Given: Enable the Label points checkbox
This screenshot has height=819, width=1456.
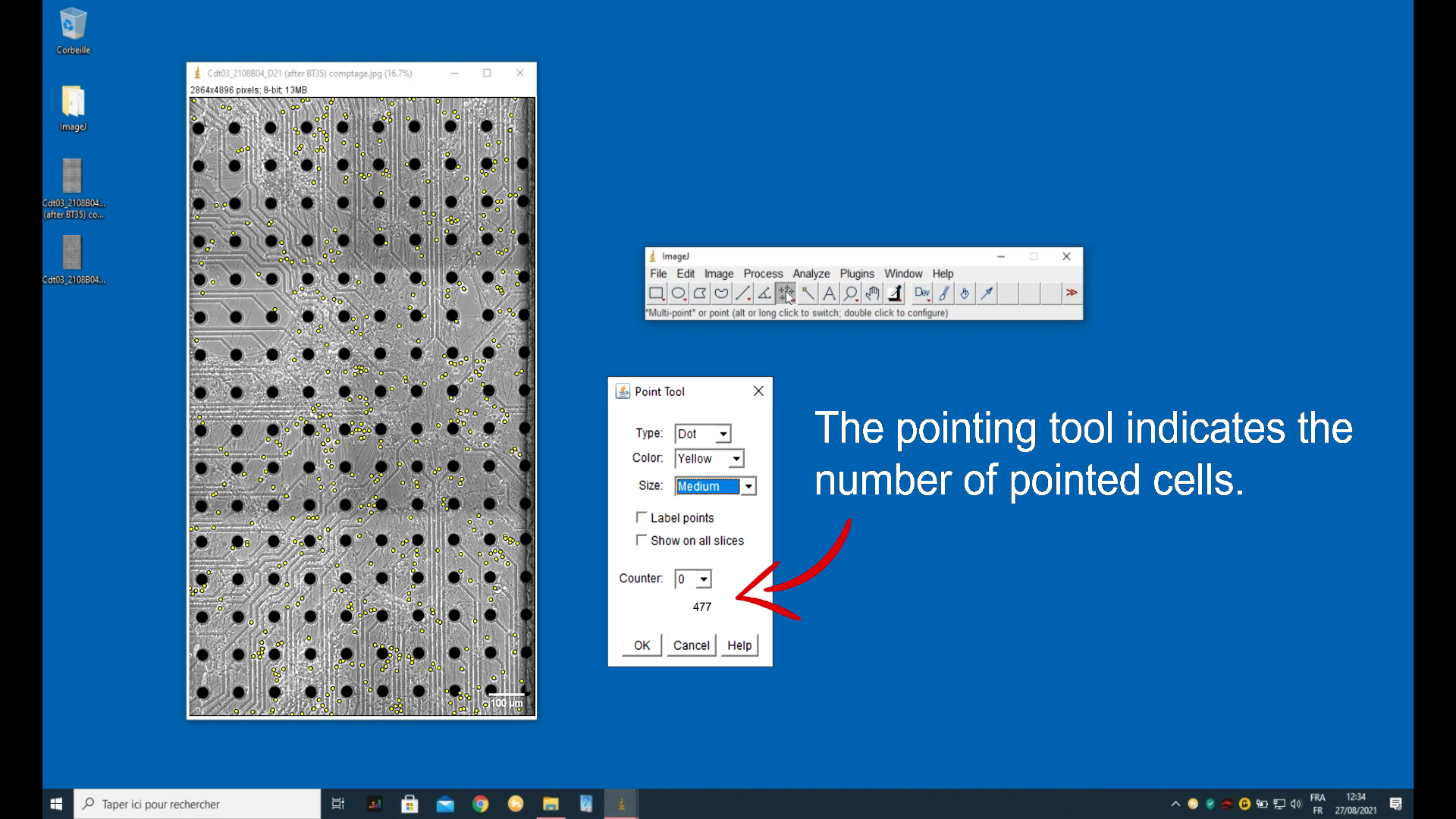Looking at the screenshot, I should 642,517.
